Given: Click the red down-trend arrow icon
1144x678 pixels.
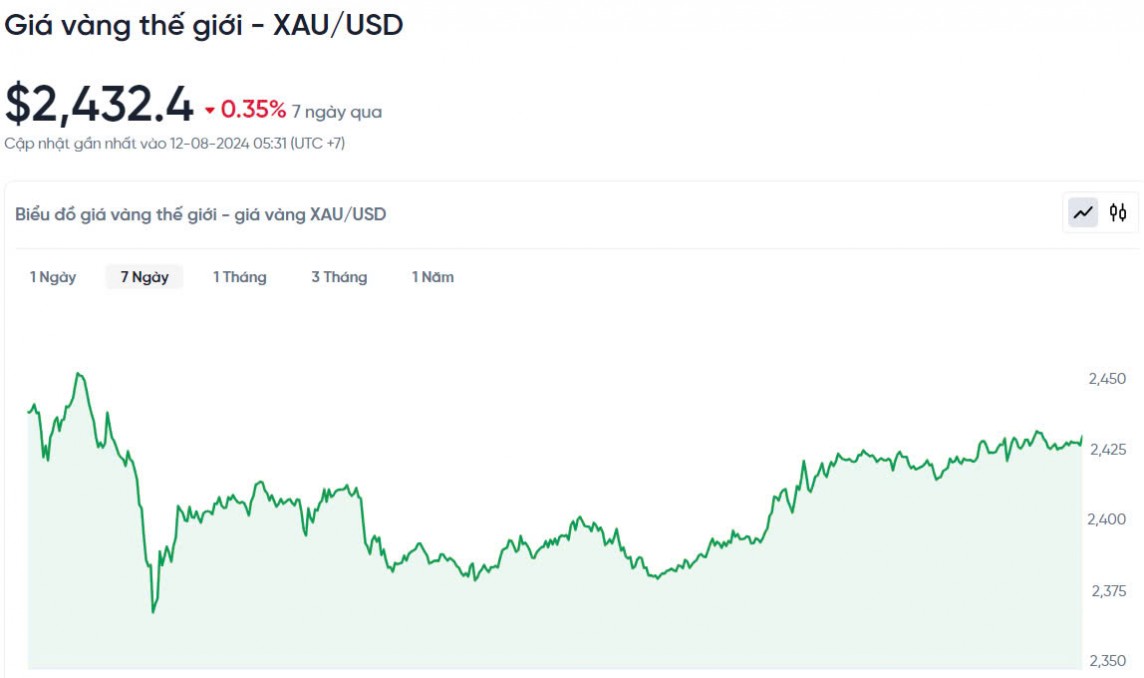Looking at the screenshot, I should point(210,111).
